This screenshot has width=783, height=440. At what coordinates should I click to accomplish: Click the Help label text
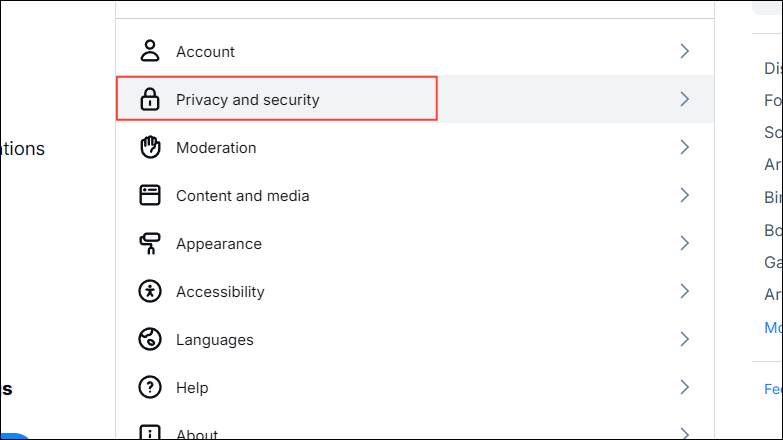pyautogui.click(x=192, y=388)
